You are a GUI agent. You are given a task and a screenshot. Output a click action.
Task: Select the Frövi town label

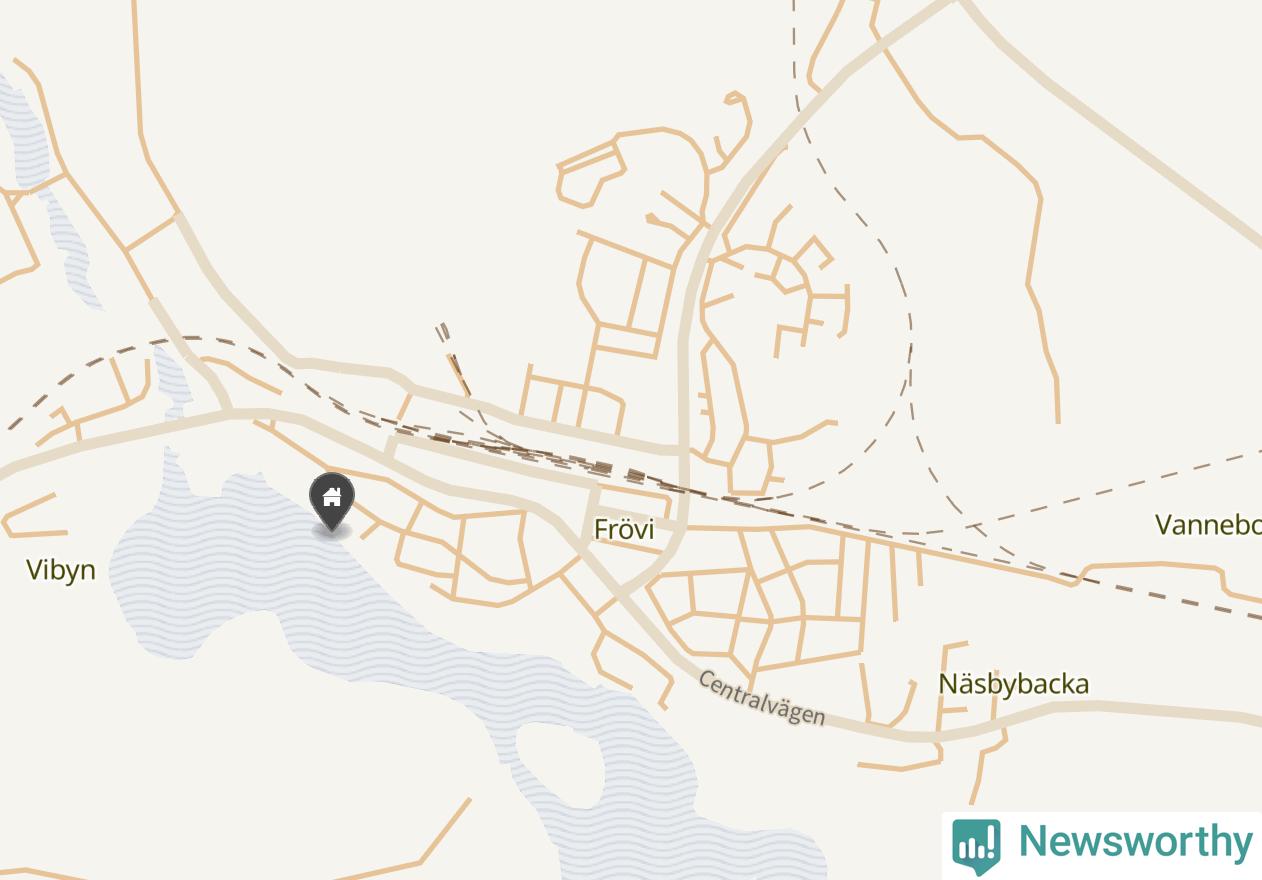point(624,528)
